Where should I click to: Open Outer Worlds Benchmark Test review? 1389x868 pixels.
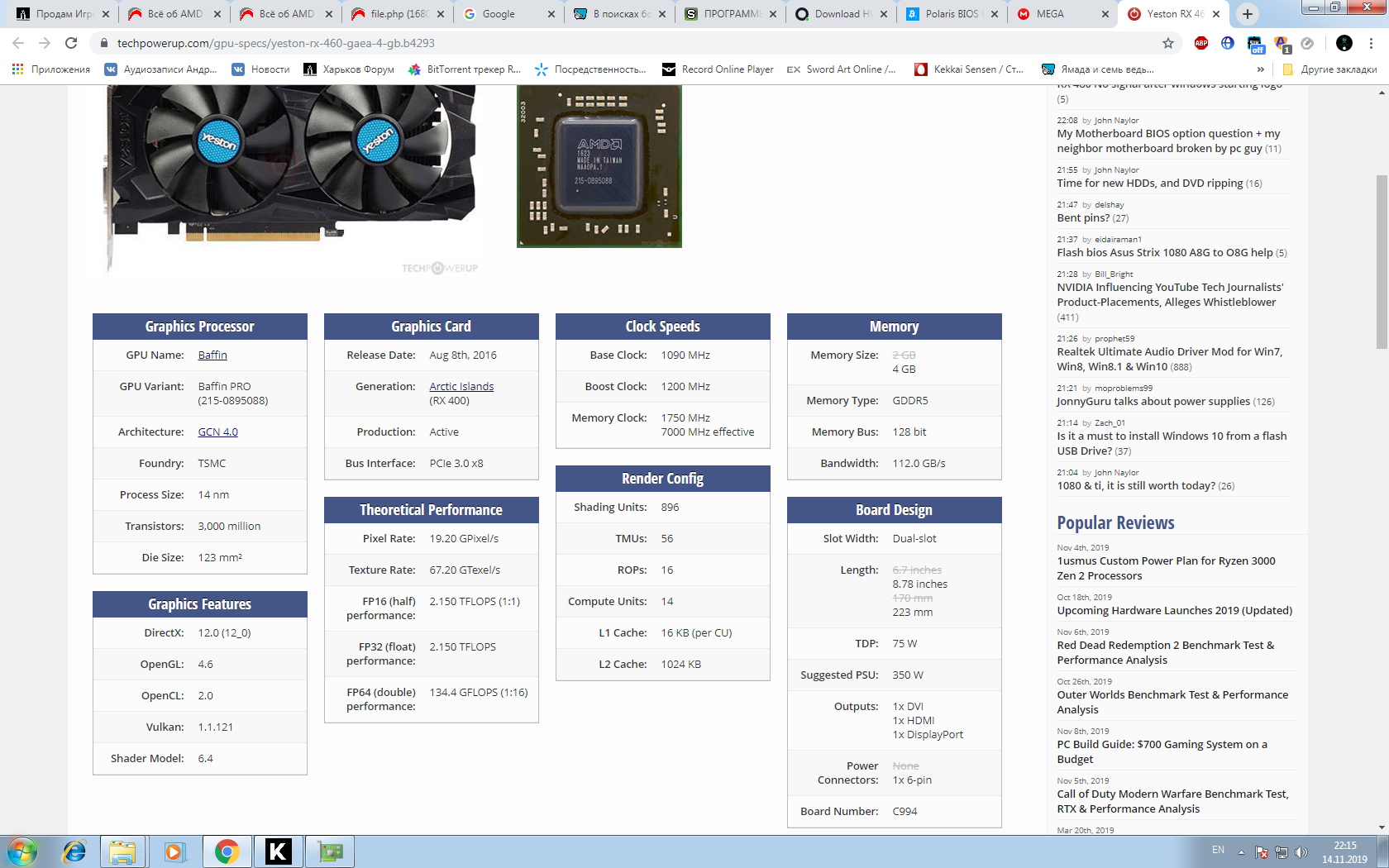click(x=1172, y=702)
